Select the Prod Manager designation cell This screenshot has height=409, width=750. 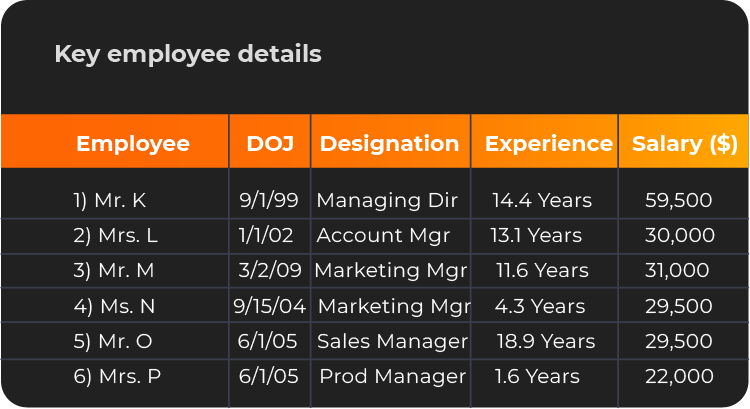pyautogui.click(x=392, y=377)
